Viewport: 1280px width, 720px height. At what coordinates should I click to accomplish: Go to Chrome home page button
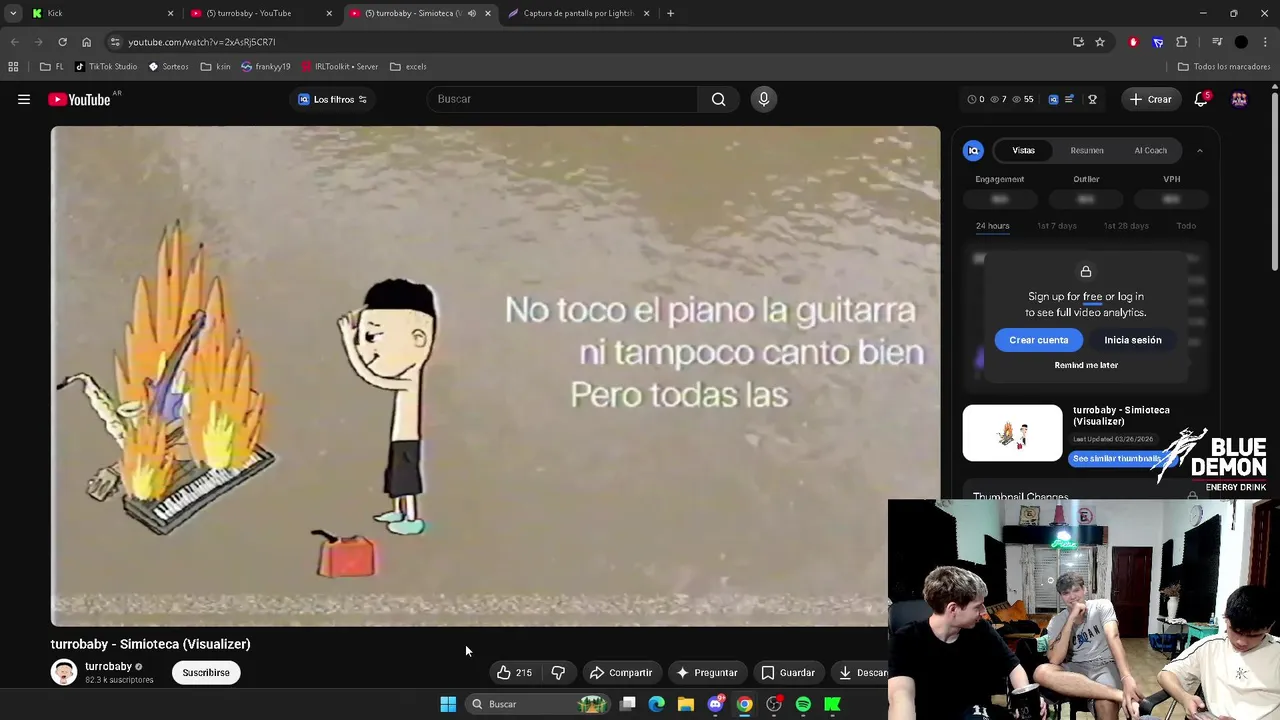86,42
